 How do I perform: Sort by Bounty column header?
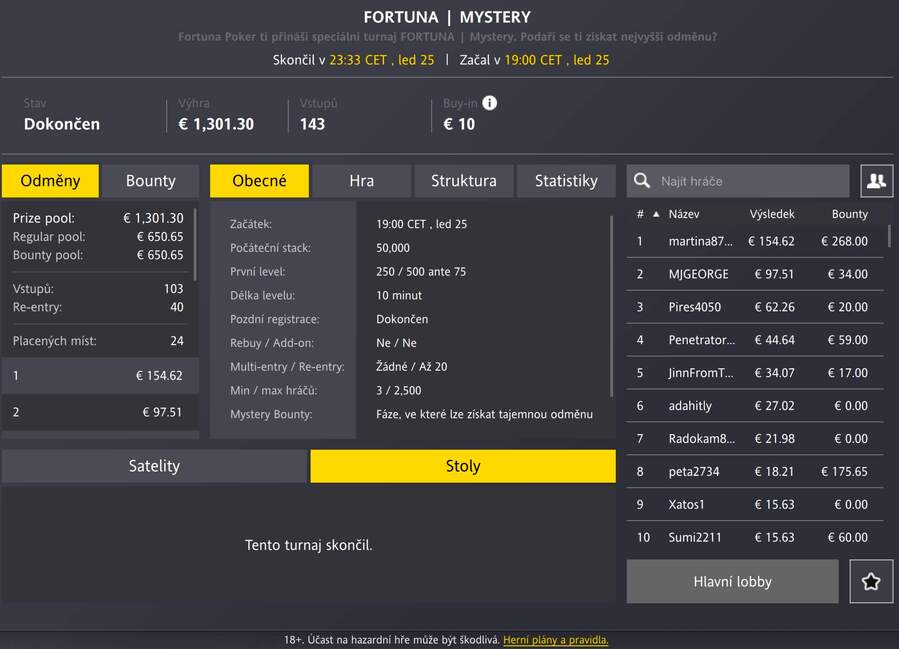(x=850, y=214)
